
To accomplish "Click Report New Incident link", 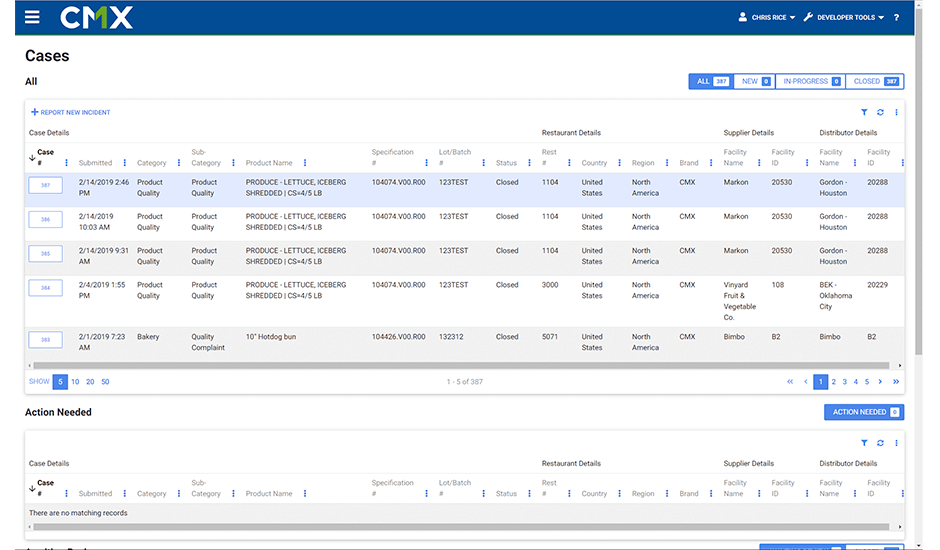I will [71, 113].
